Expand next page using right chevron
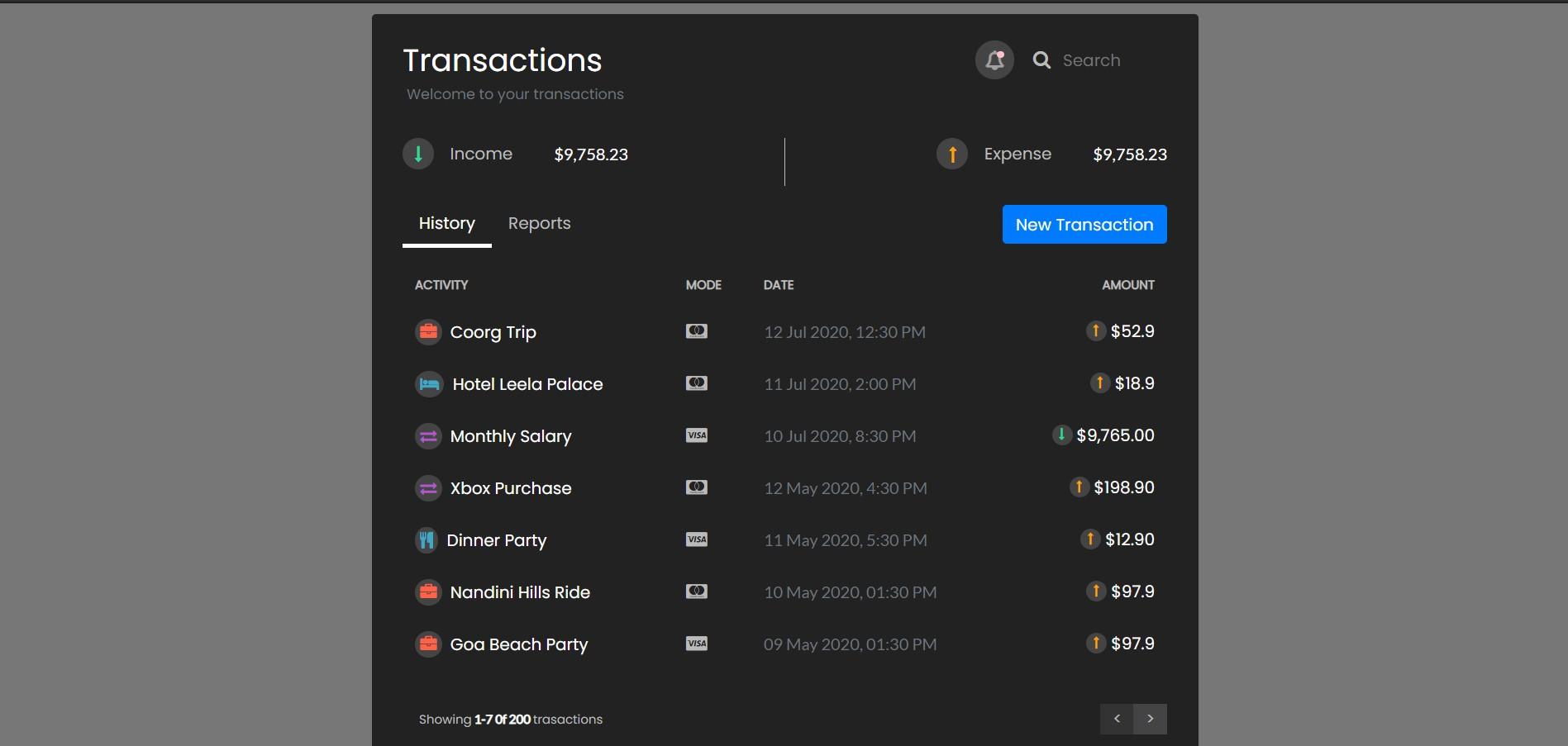Viewport: 1568px width, 746px height. click(1150, 719)
